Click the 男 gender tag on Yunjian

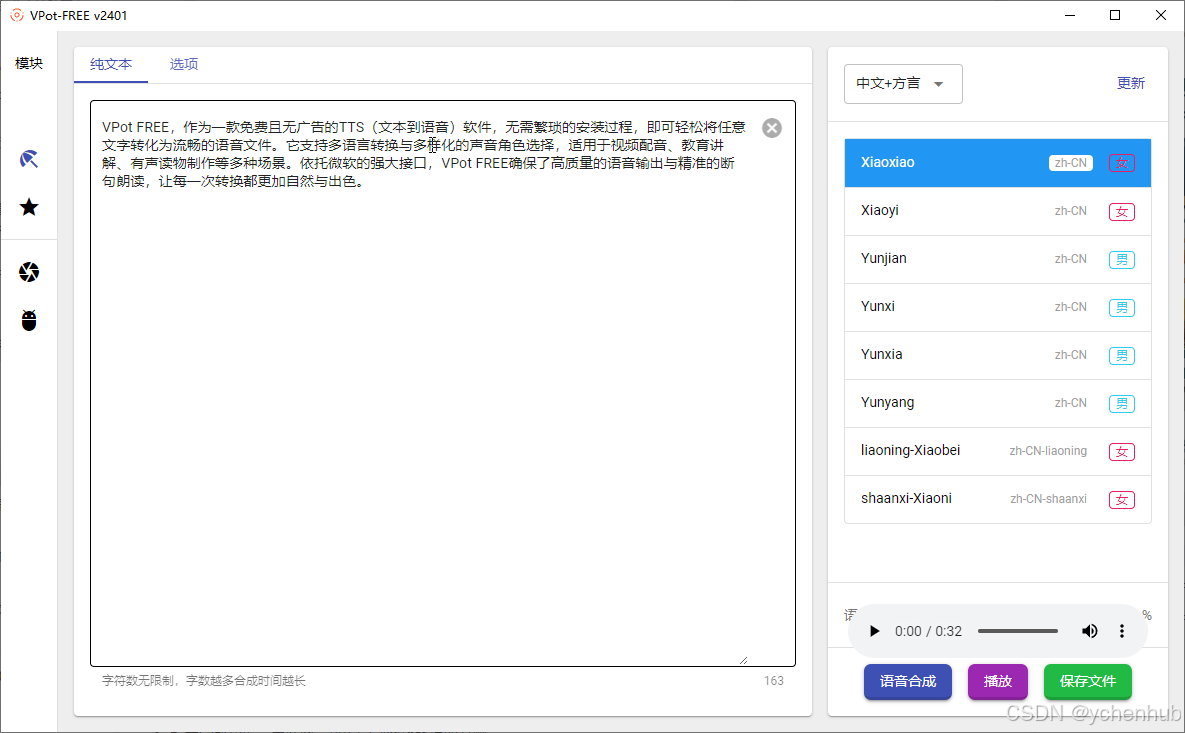[x=1122, y=260]
